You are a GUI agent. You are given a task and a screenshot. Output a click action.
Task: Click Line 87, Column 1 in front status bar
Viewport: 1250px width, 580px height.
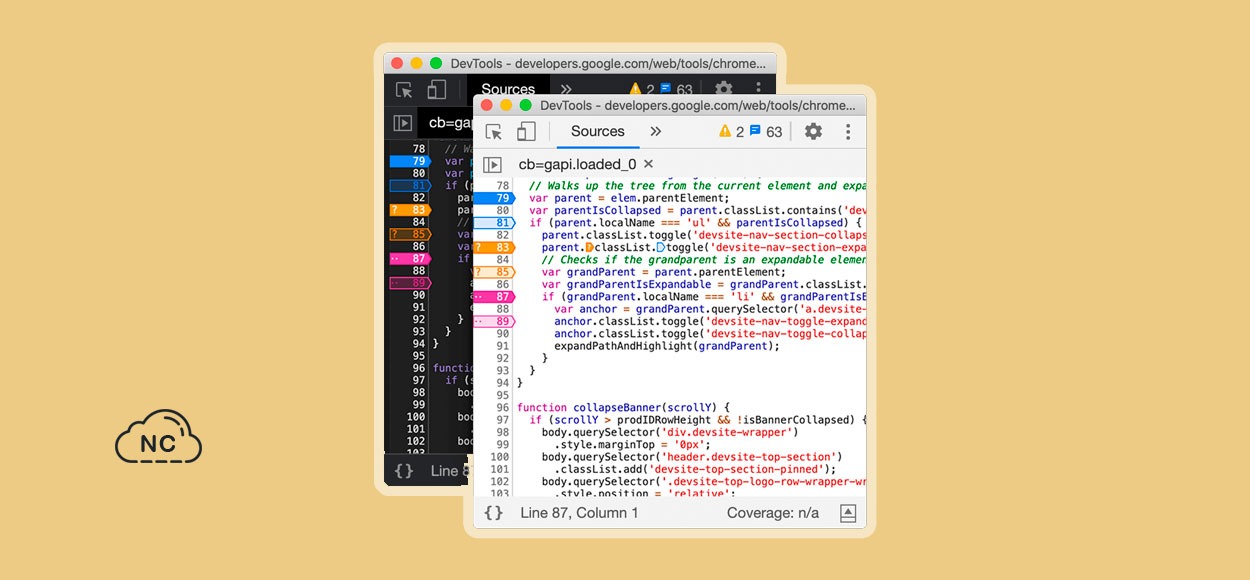click(580, 513)
